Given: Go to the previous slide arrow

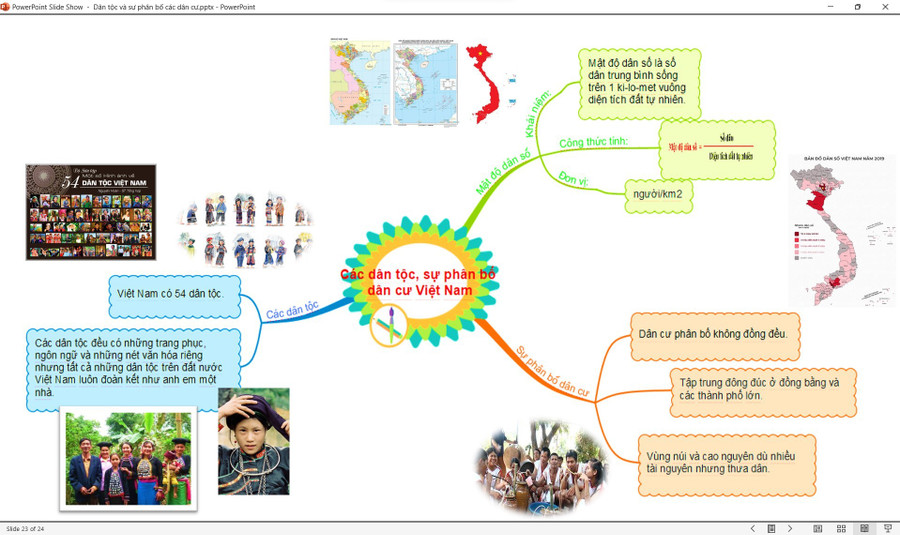Looking at the screenshot, I should tap(753, 528).
